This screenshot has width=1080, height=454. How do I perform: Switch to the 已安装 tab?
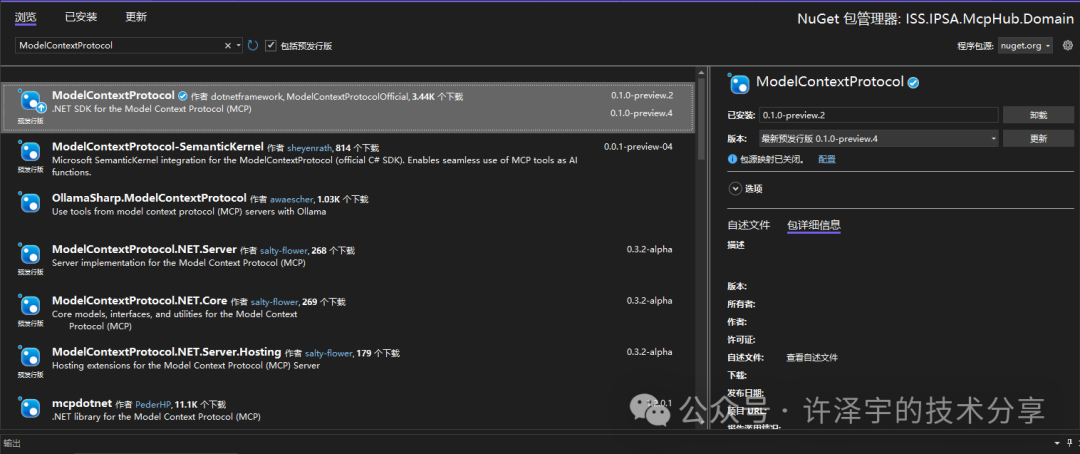81,17
